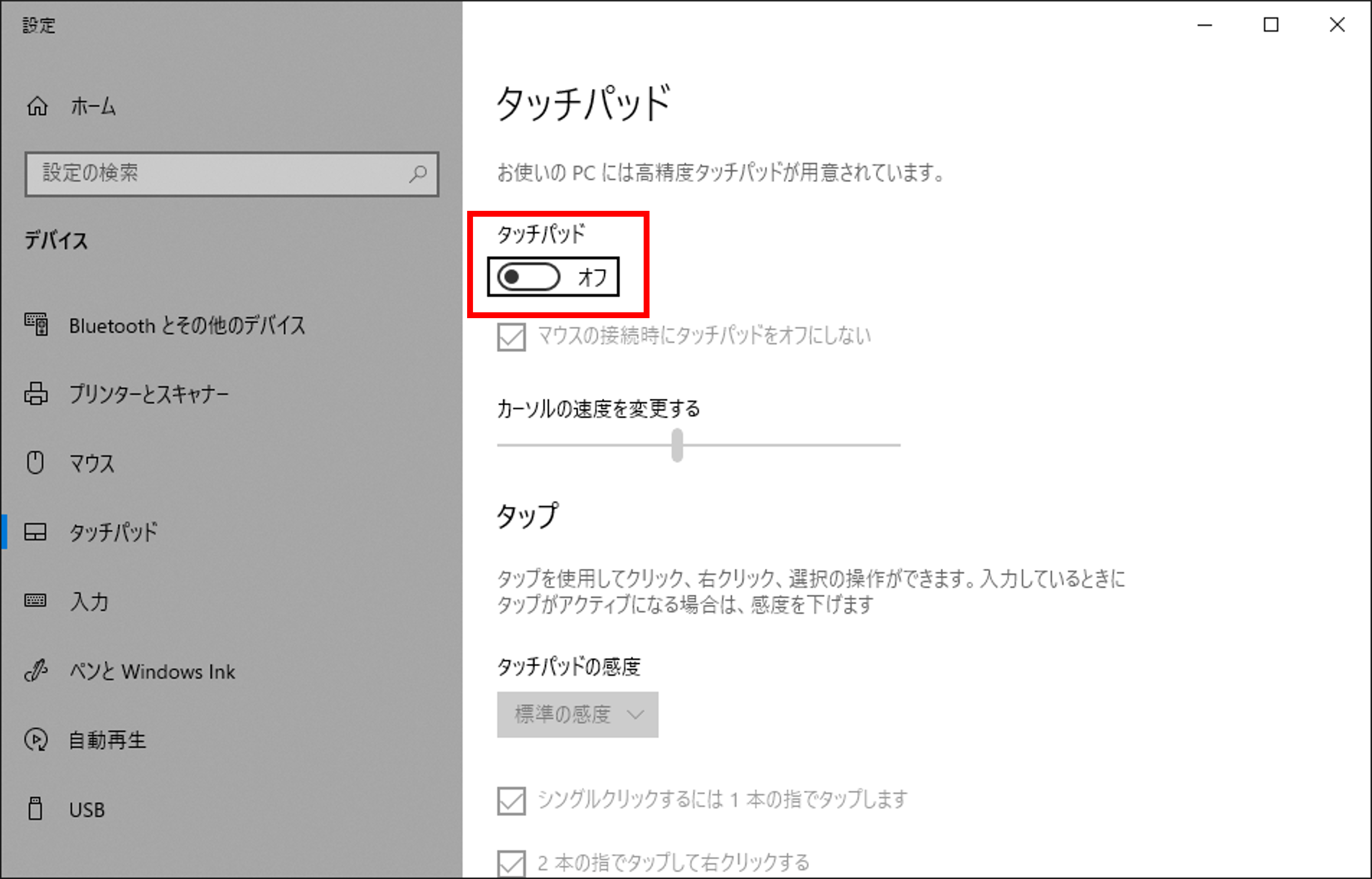1372x879 pixels.
Task: Maximize the 設定 window
Action: pyautogui.click(x=1271, y=25)
